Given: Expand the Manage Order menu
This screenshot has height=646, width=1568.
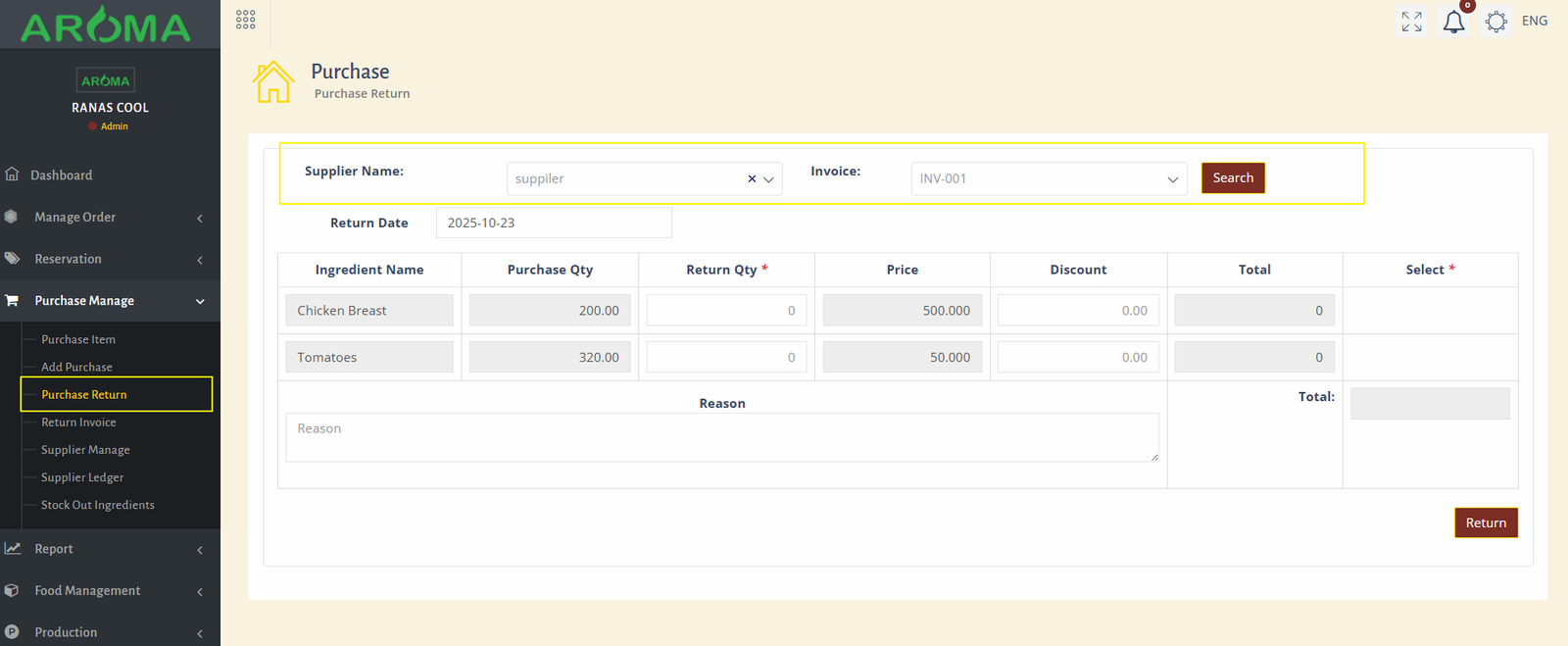Looking at the screenshot, I should tap(74, 218).
